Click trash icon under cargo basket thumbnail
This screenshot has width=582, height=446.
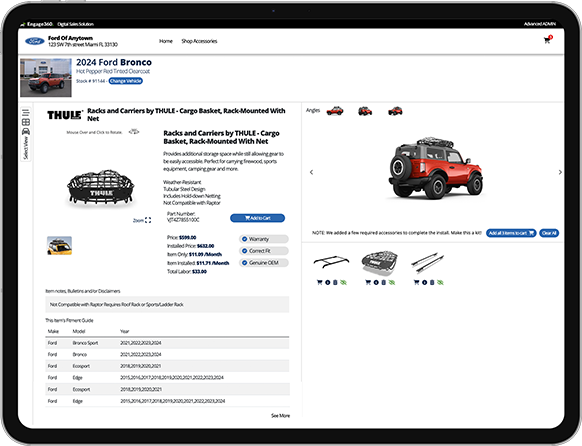[x=383, y=282]
